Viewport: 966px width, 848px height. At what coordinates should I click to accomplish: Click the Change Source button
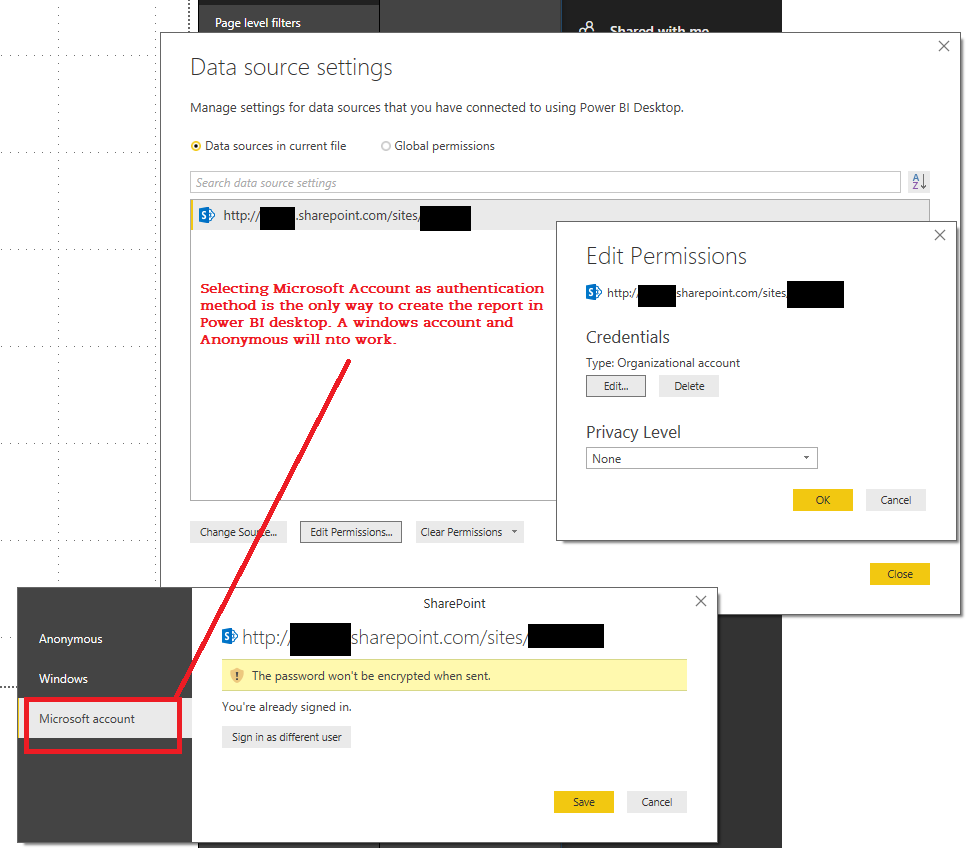(238, 532)
